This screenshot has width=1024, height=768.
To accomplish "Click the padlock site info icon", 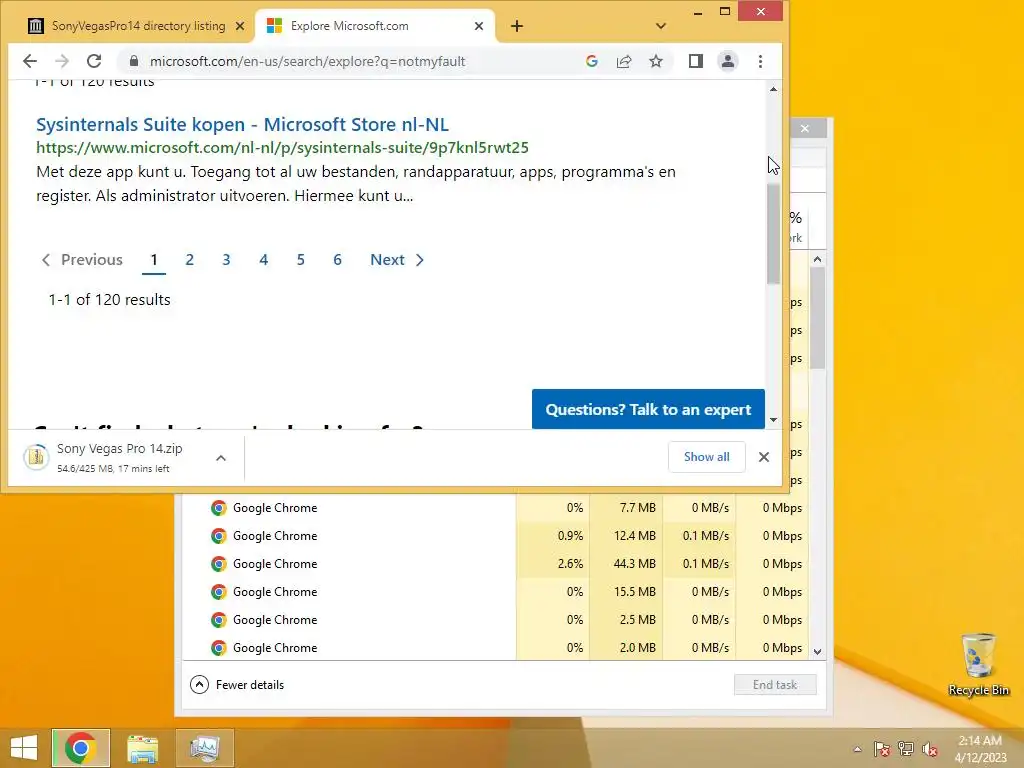I will click(134, 61).
